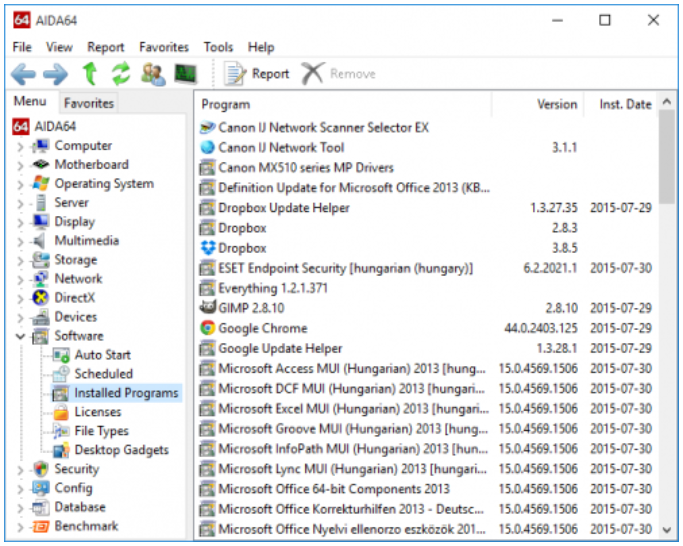The height and width of the screenshot is (546, 683).
Task: Select the Operating System Windows flag icon
Action: 41,183
